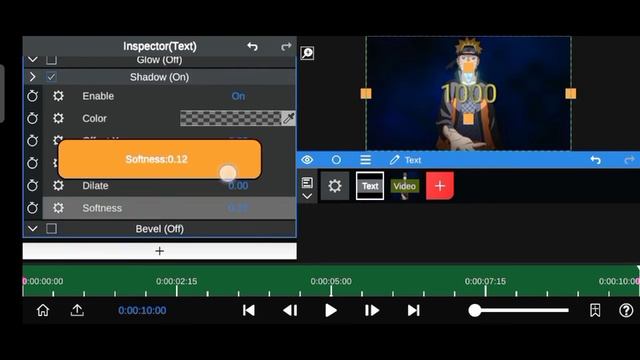Viewport: 640px width, 360px height.
Task: Play the video preview
Action: pos(331,311)
